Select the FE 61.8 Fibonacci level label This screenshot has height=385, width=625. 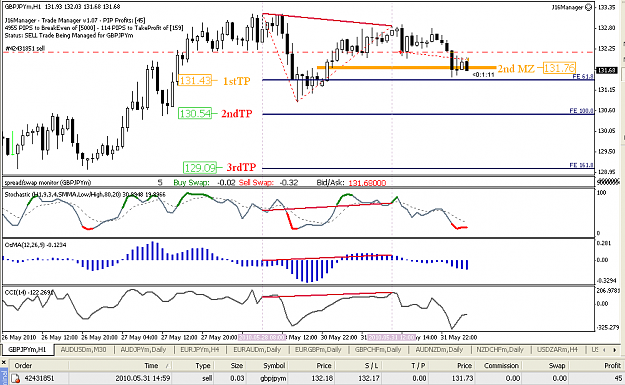[583, 77]
